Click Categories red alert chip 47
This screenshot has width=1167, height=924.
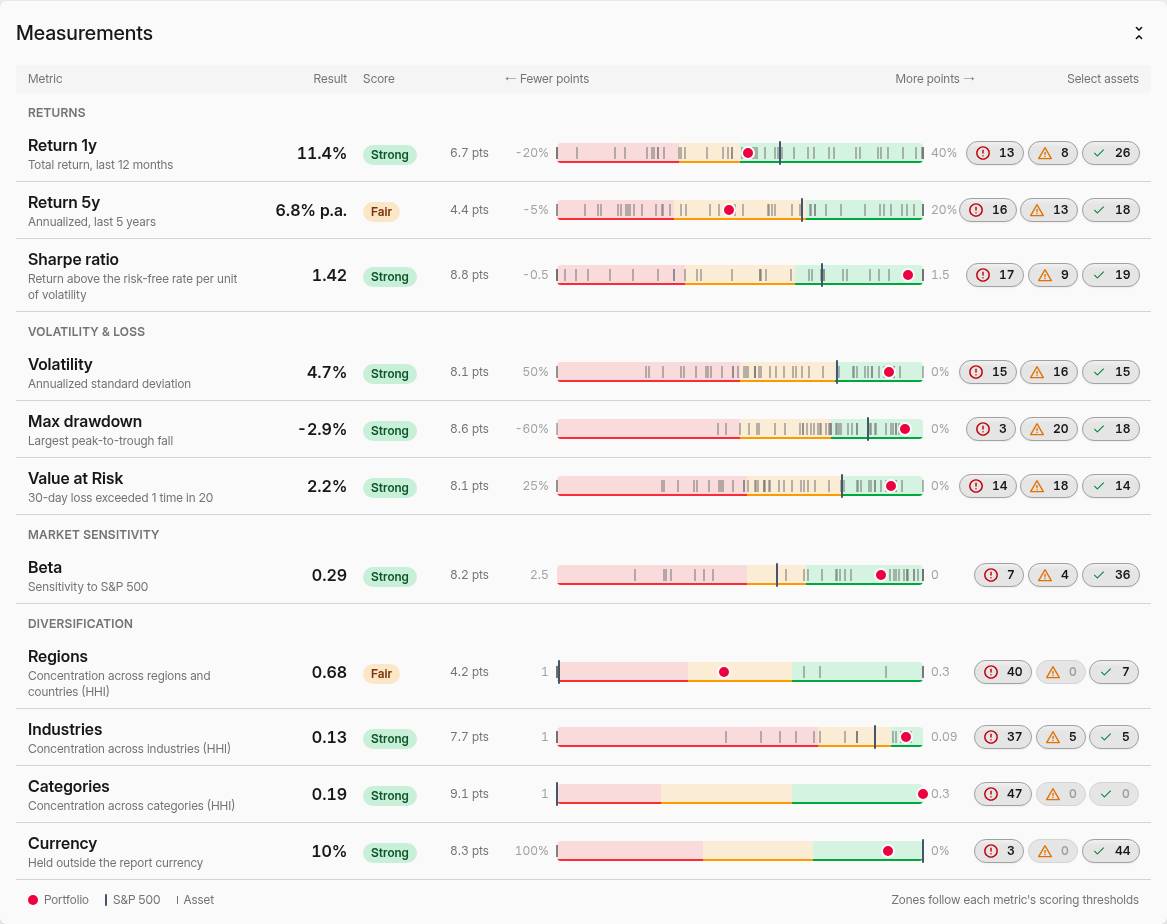(x=1003, y=794)
